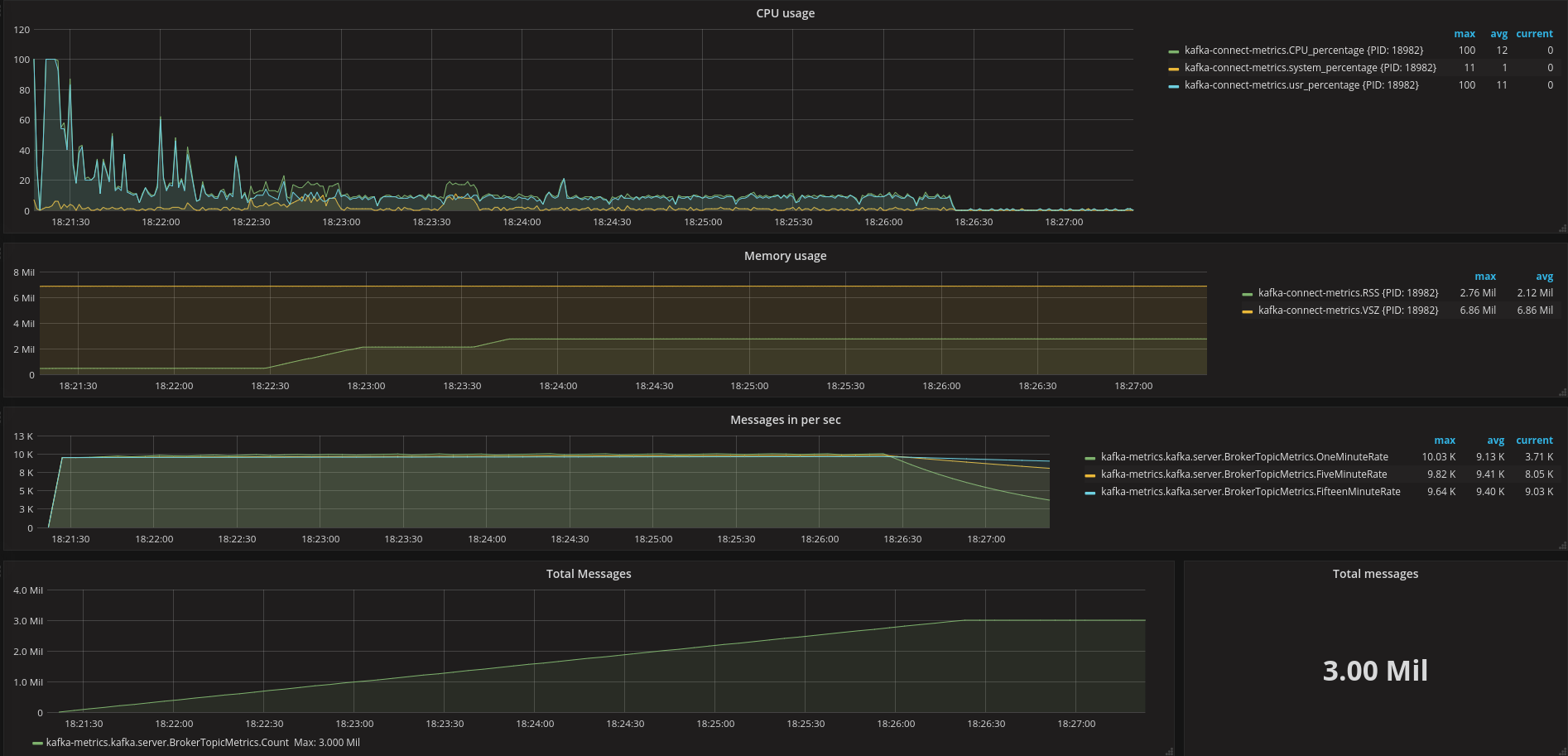Click the blue color icon beside FifteenMinuteRate
1568x756 pixels.
pos(1089,493)
